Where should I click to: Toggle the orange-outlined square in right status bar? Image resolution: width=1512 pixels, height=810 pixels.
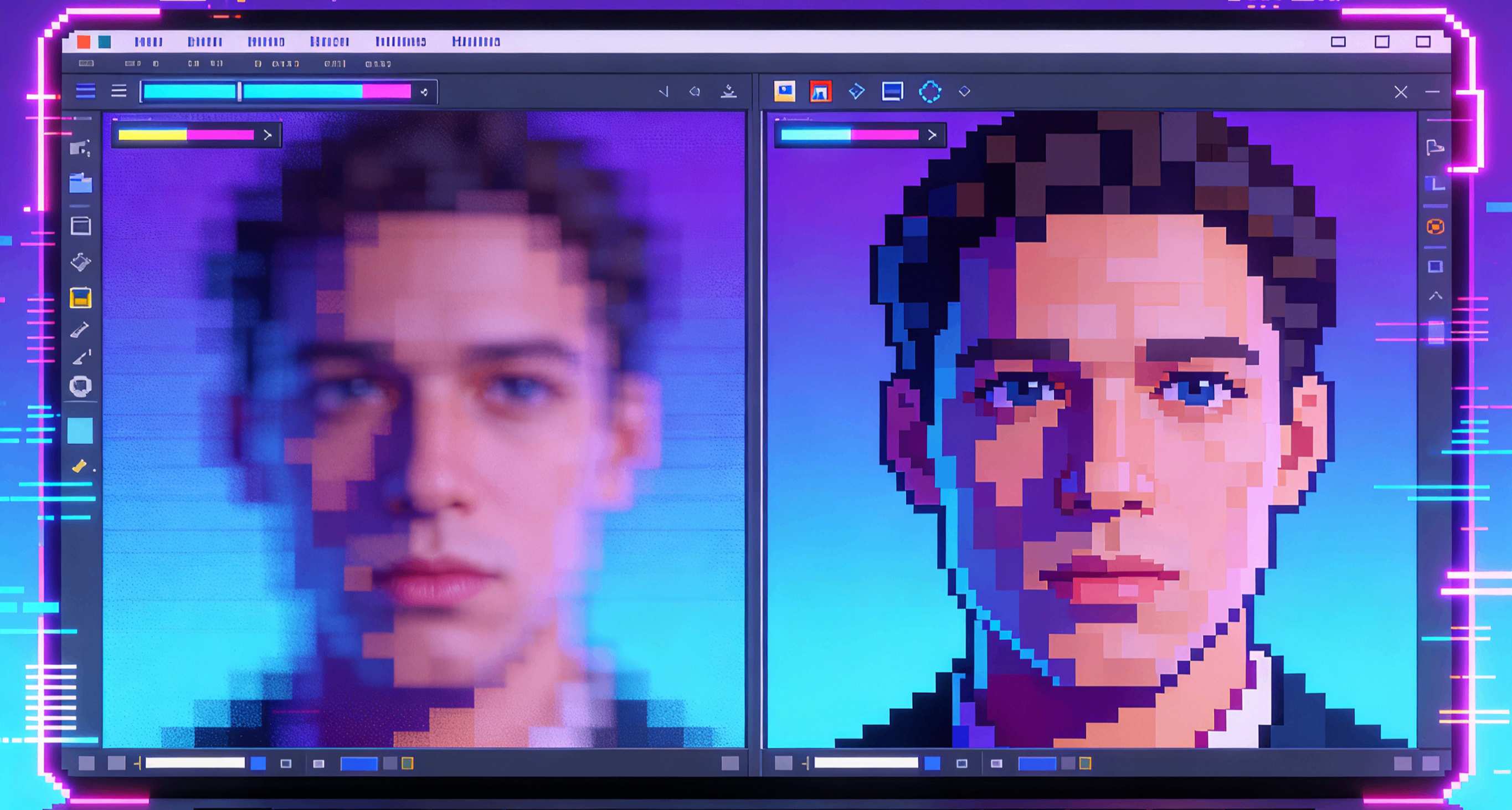pyautogui.click(x=1086, y=763)
